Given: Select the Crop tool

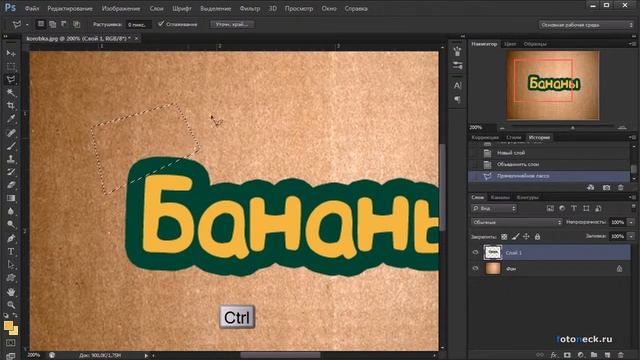Looking at the screenshot, I should click(11, 106).
